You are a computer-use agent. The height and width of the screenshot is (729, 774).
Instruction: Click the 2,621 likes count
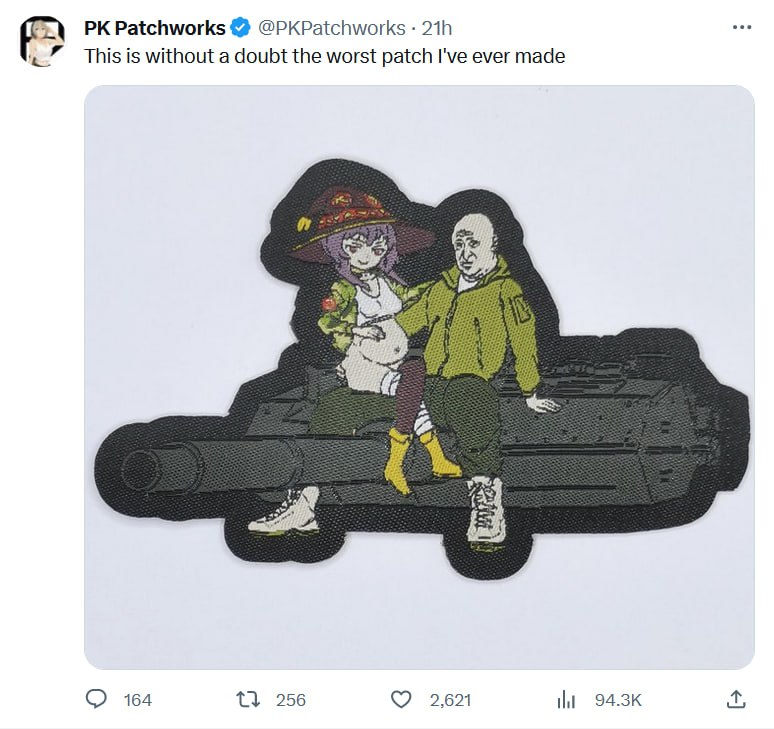pos(450,700)
